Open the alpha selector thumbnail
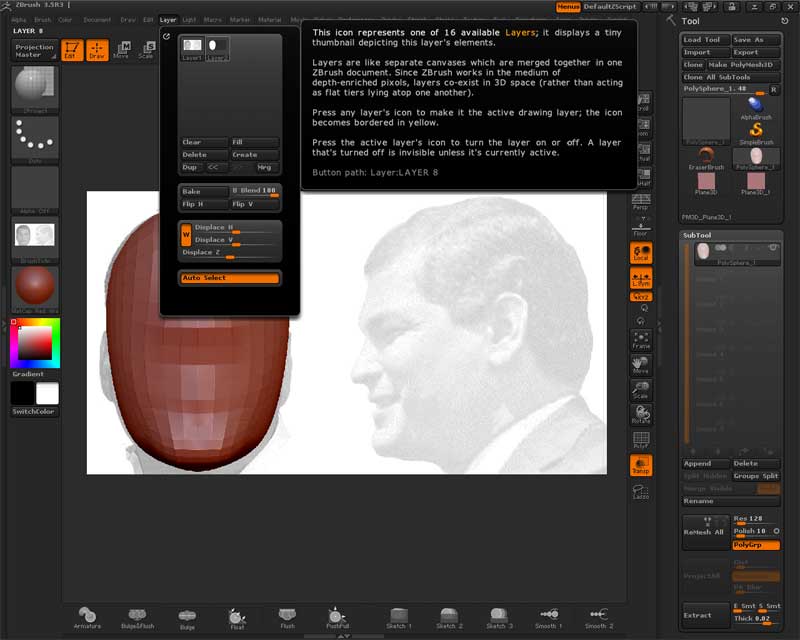Image resolution: width=800 pixels, height=640 pixels. tap(35, 188)
